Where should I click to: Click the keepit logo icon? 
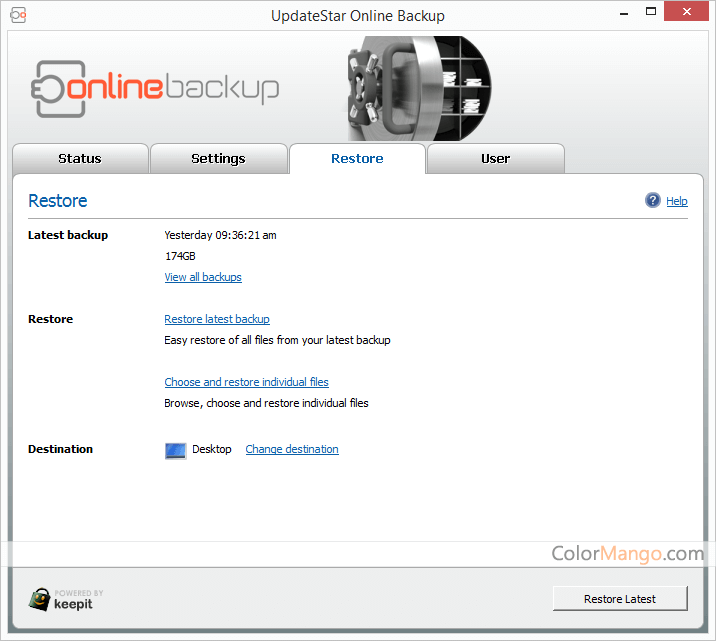40,599
